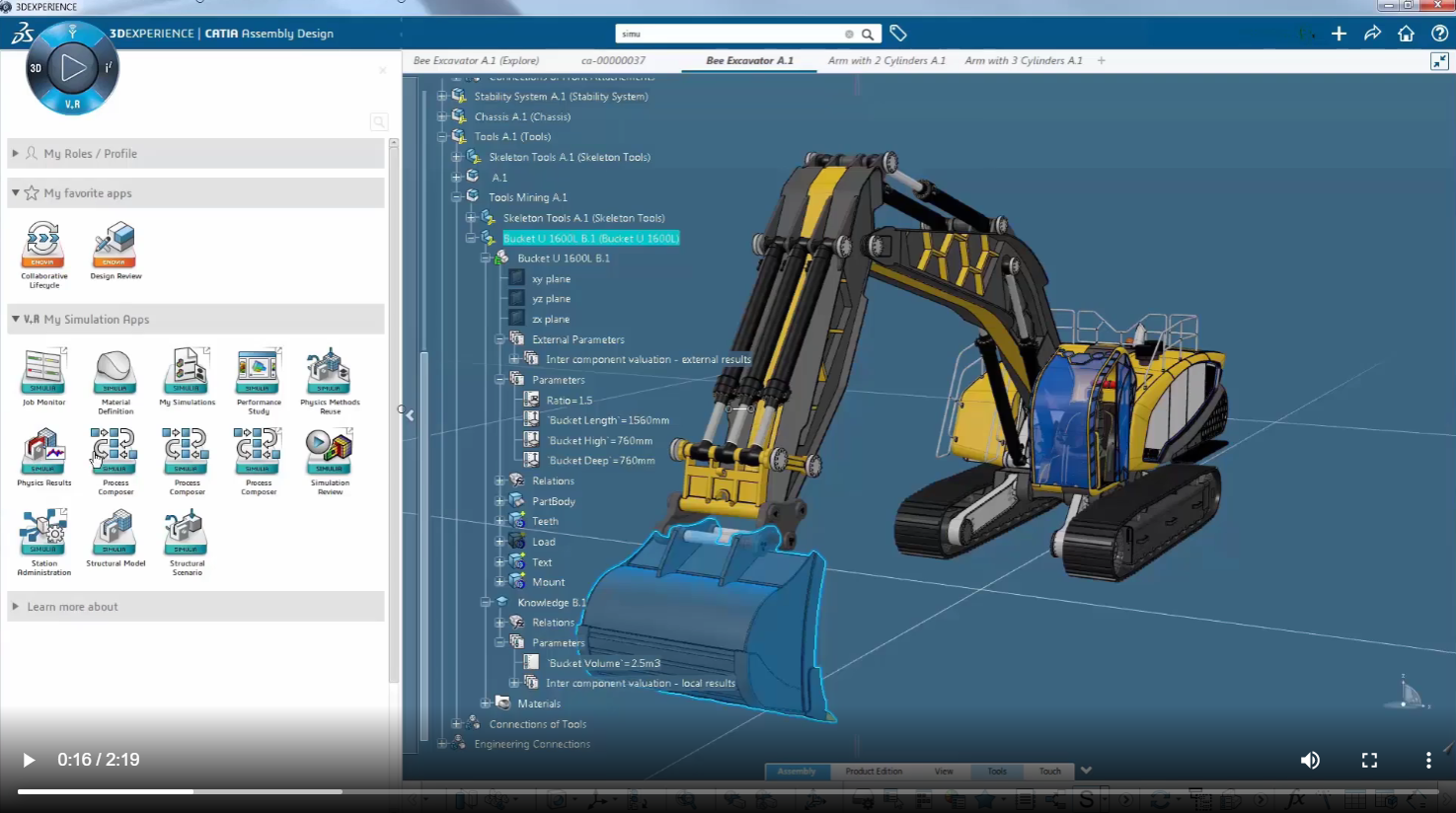
Task: Expand the Materials tree node
Action: click(486, 703)
